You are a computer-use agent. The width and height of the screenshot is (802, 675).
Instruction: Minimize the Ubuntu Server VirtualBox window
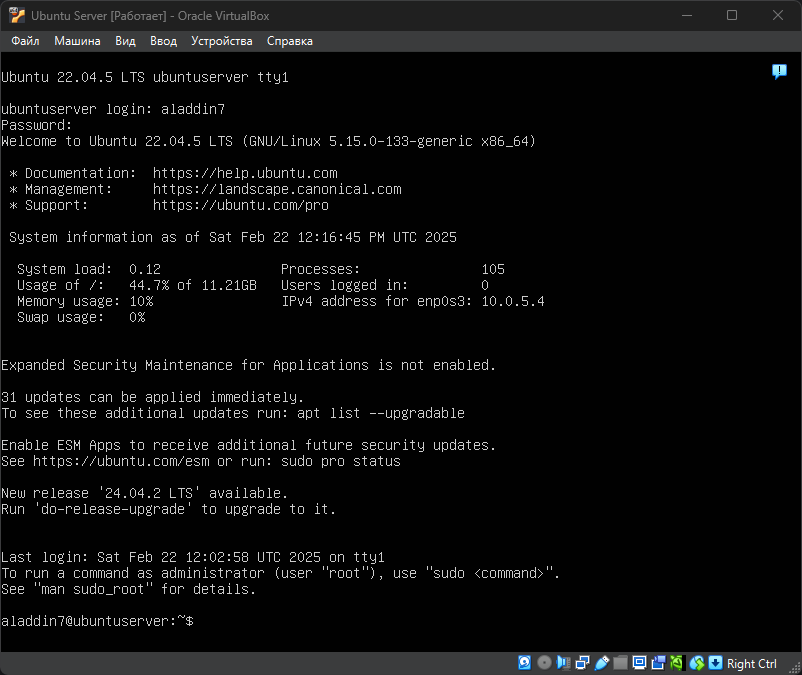coord(687,15)
